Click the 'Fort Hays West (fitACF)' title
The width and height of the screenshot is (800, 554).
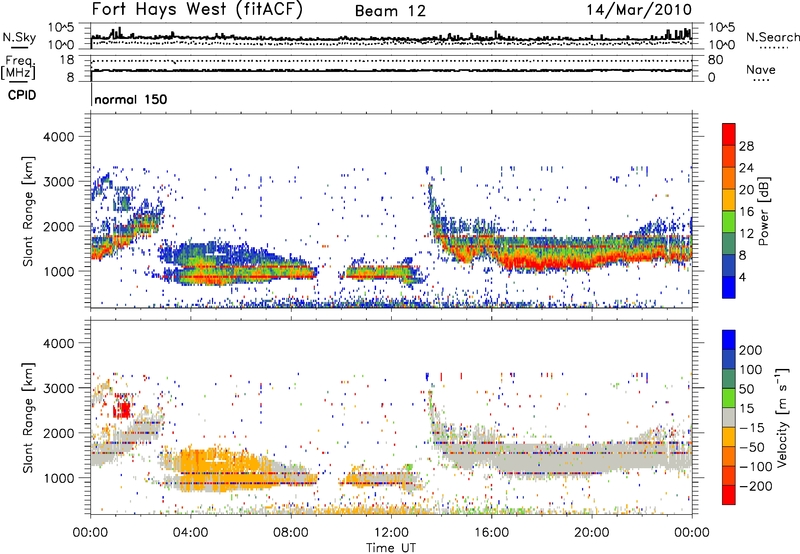coord(197,9)
